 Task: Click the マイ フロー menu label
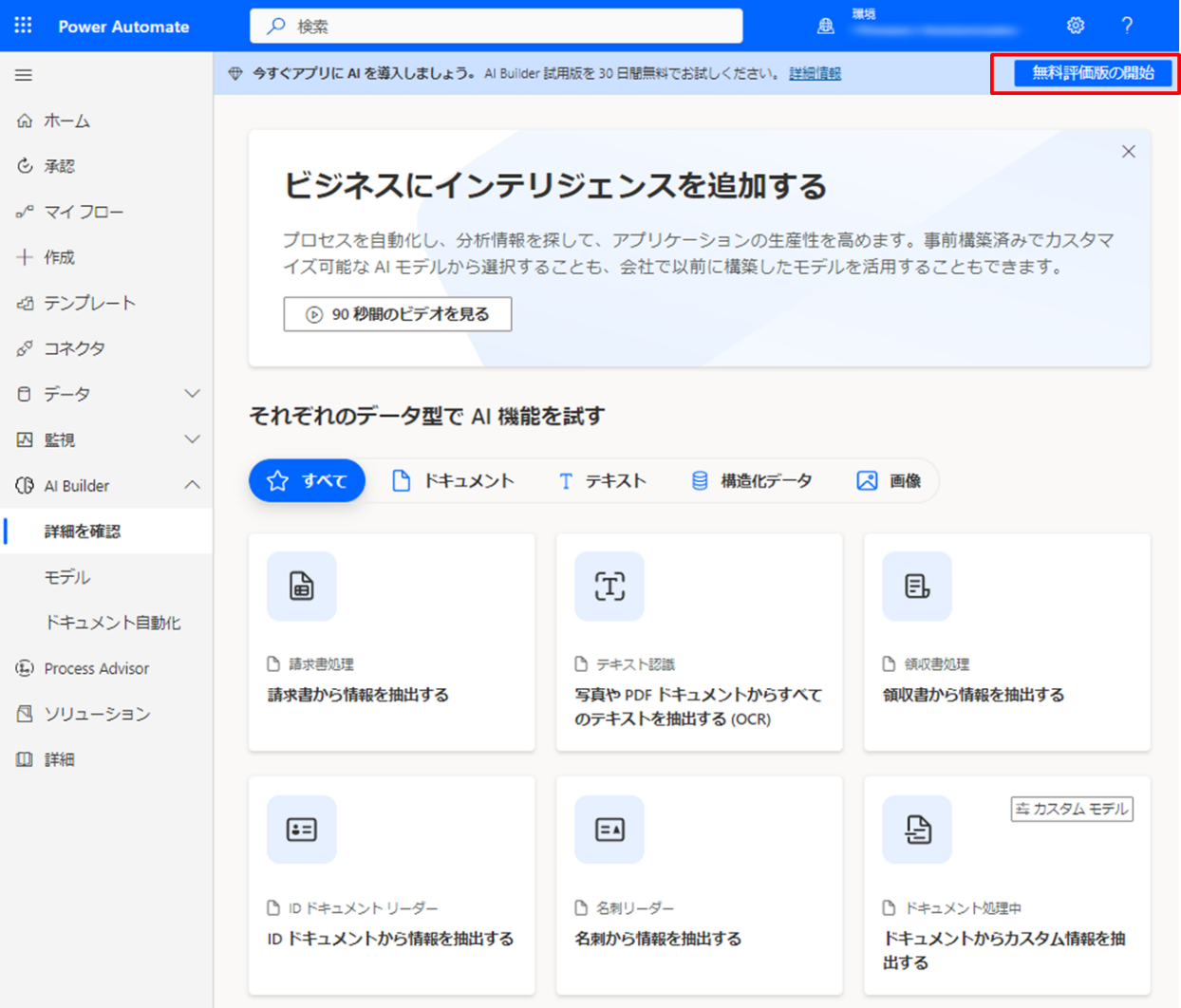pos(84,212)
